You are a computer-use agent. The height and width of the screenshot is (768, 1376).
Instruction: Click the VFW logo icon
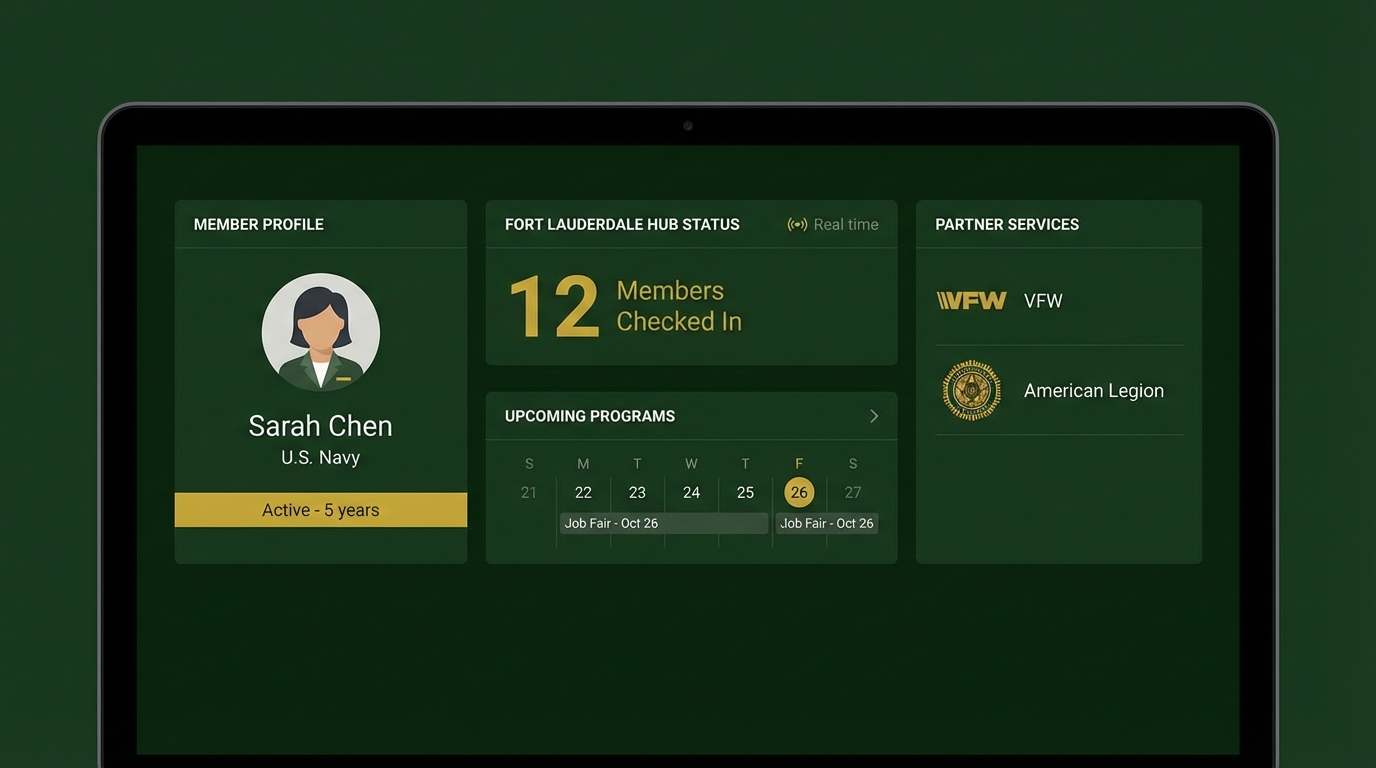(971, 301)
